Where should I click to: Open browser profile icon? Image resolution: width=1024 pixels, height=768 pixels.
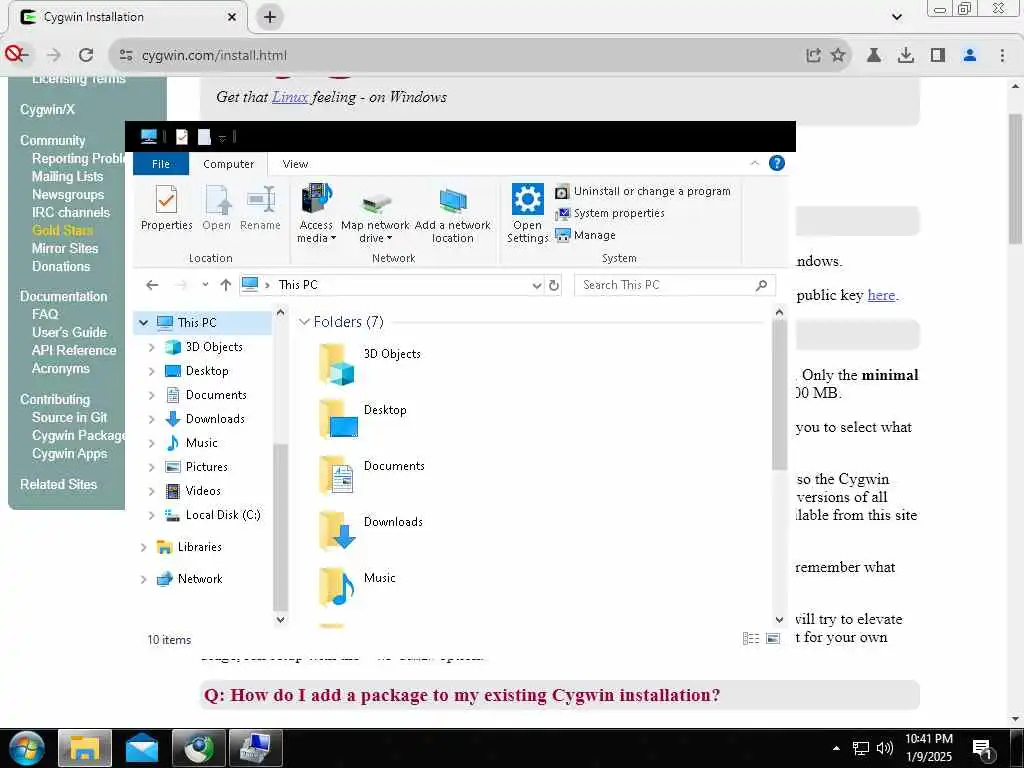click(970, 55)
